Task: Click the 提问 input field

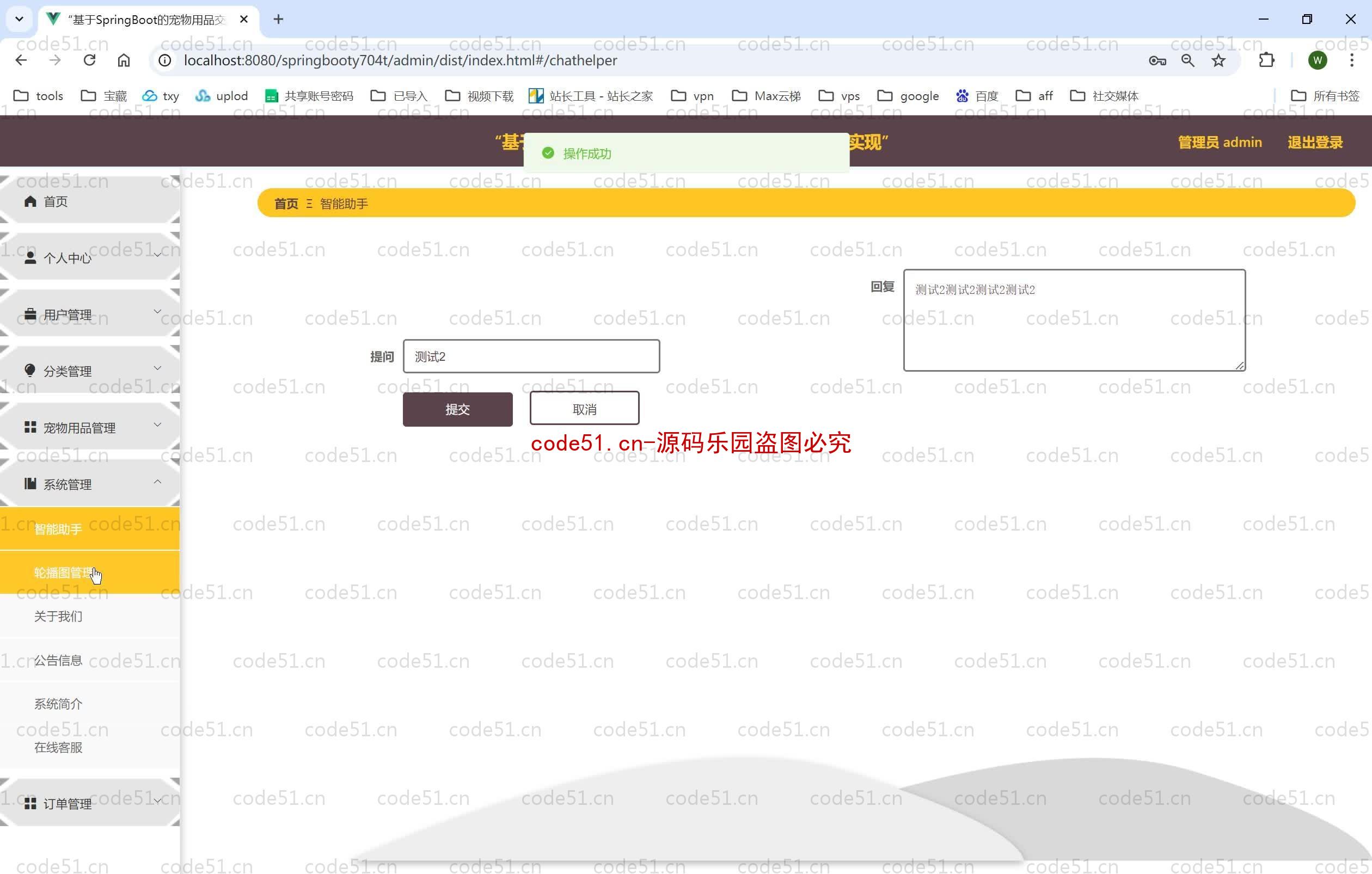Action: (531, 356)
